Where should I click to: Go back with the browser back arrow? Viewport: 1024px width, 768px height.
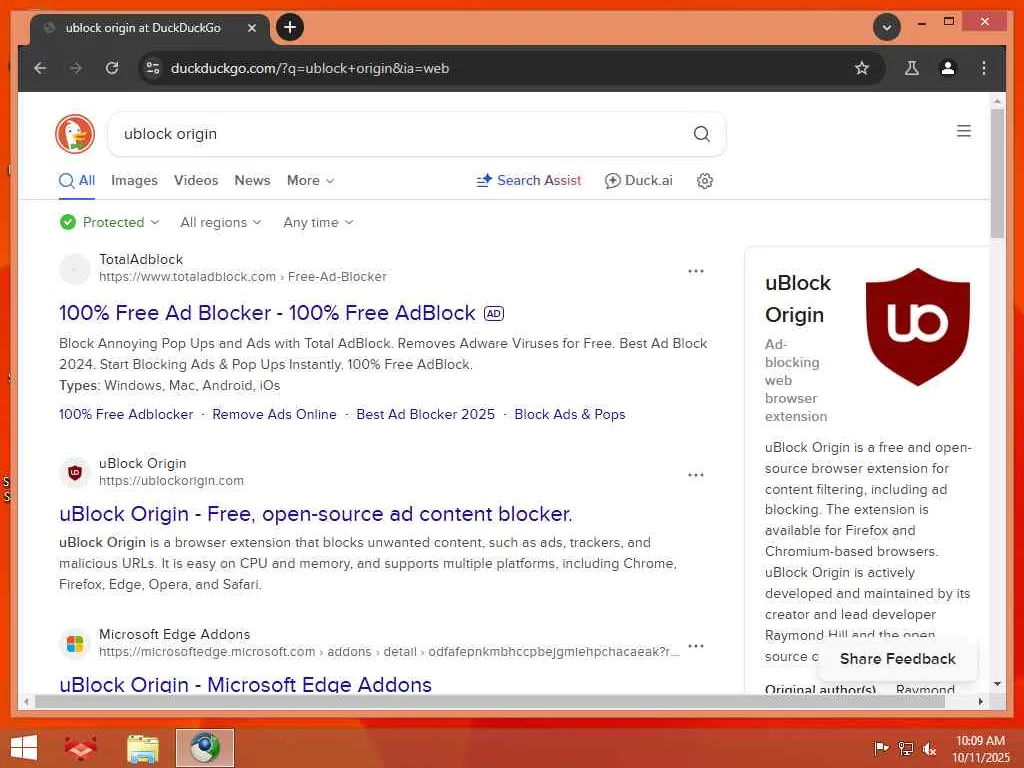tap(40, 68)
